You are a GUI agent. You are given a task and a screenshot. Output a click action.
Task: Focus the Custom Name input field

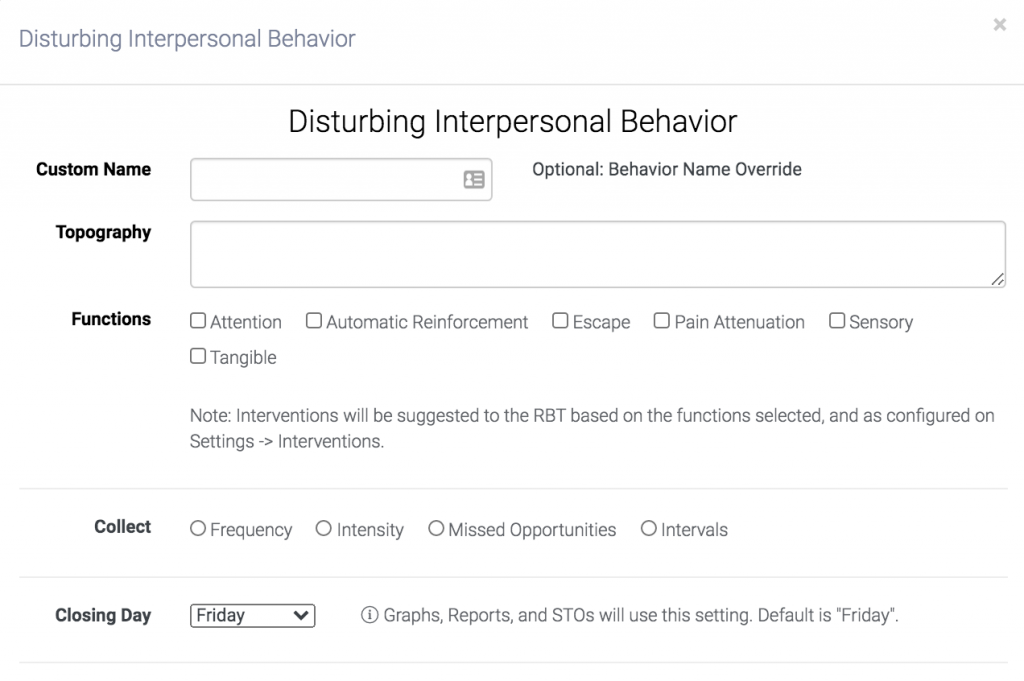341,180
